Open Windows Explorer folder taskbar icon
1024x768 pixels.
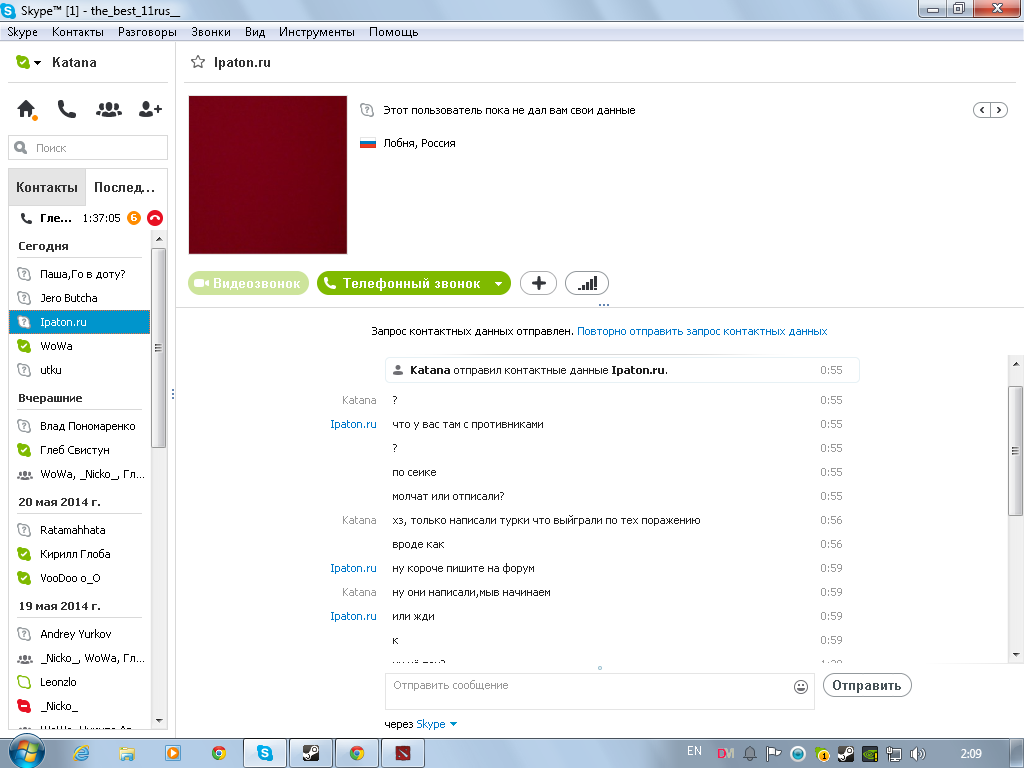point(127,753)
